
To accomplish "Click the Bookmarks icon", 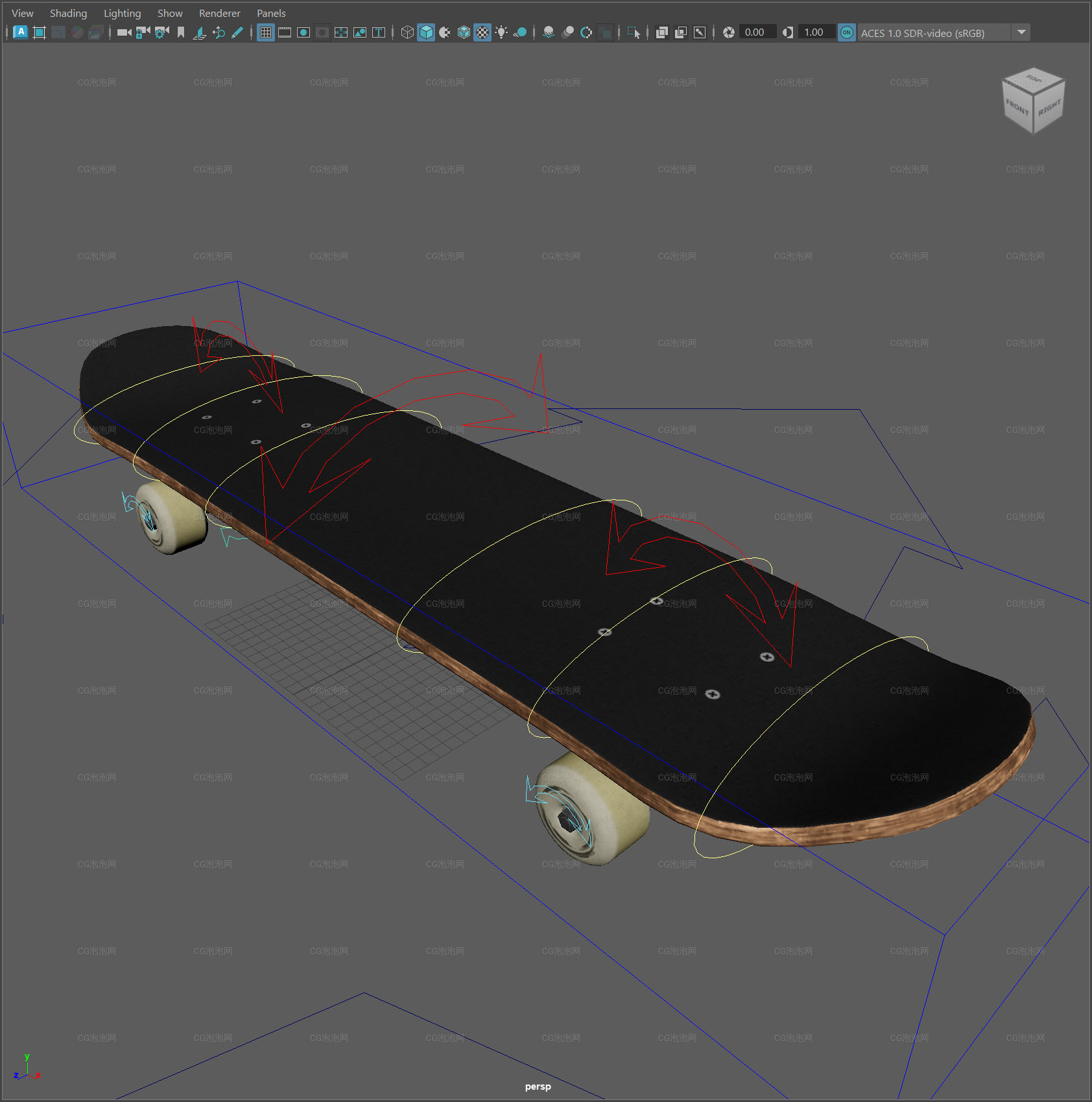I will click(x=181, y=32).
